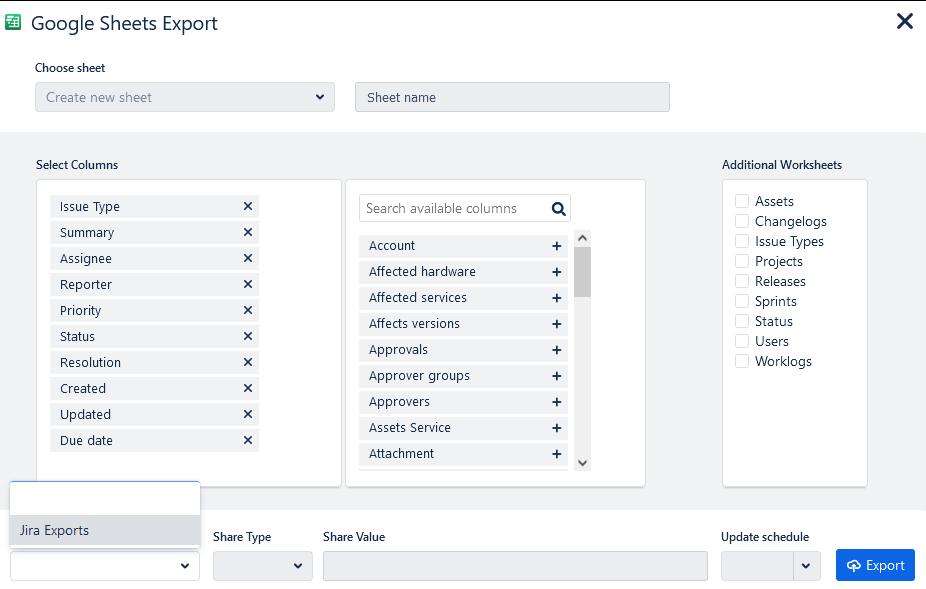Image resolution: width=926 pixels, height=589 pixels.
Task: Add the Approvers column
Action: coord(557,402)
